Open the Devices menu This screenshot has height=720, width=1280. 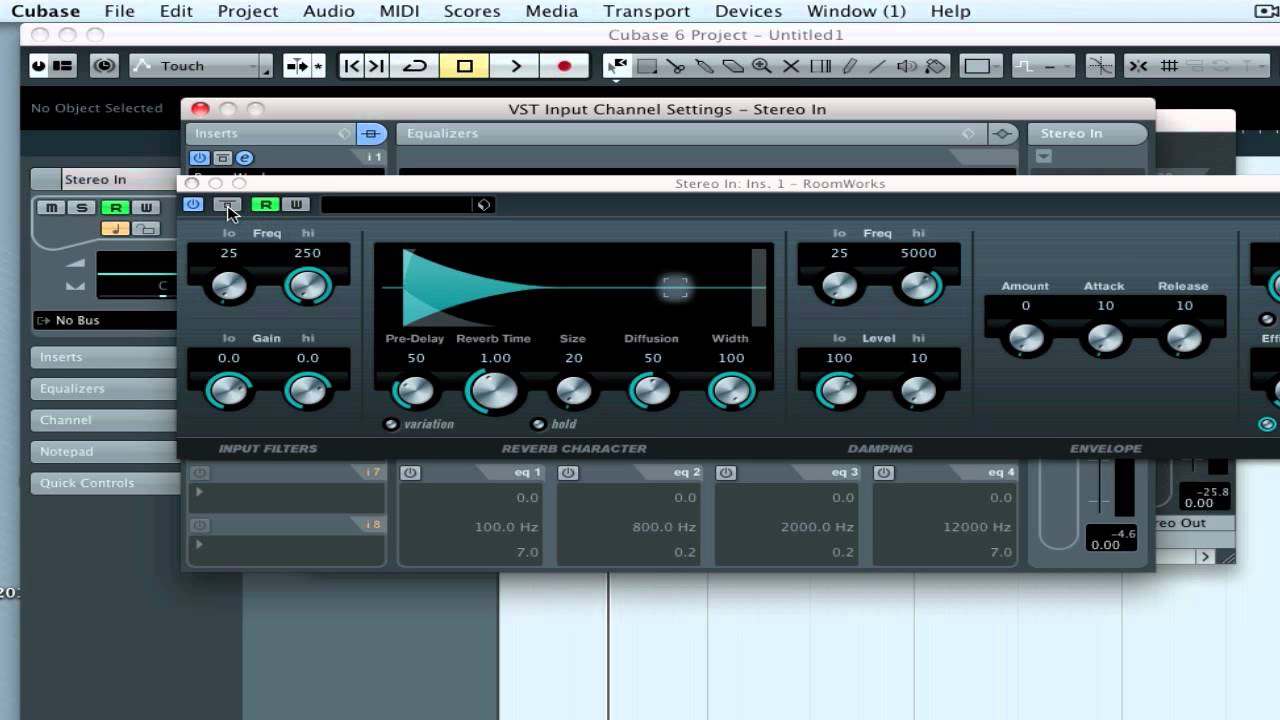[748, 11]
